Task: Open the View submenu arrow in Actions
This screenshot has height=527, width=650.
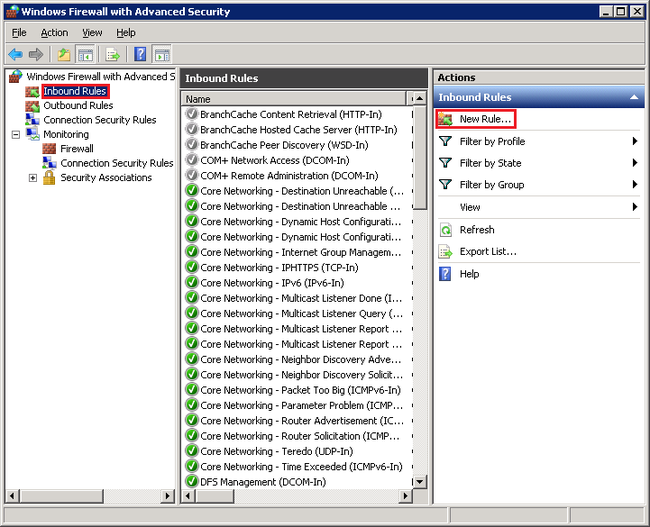Action: coord(635,207)
